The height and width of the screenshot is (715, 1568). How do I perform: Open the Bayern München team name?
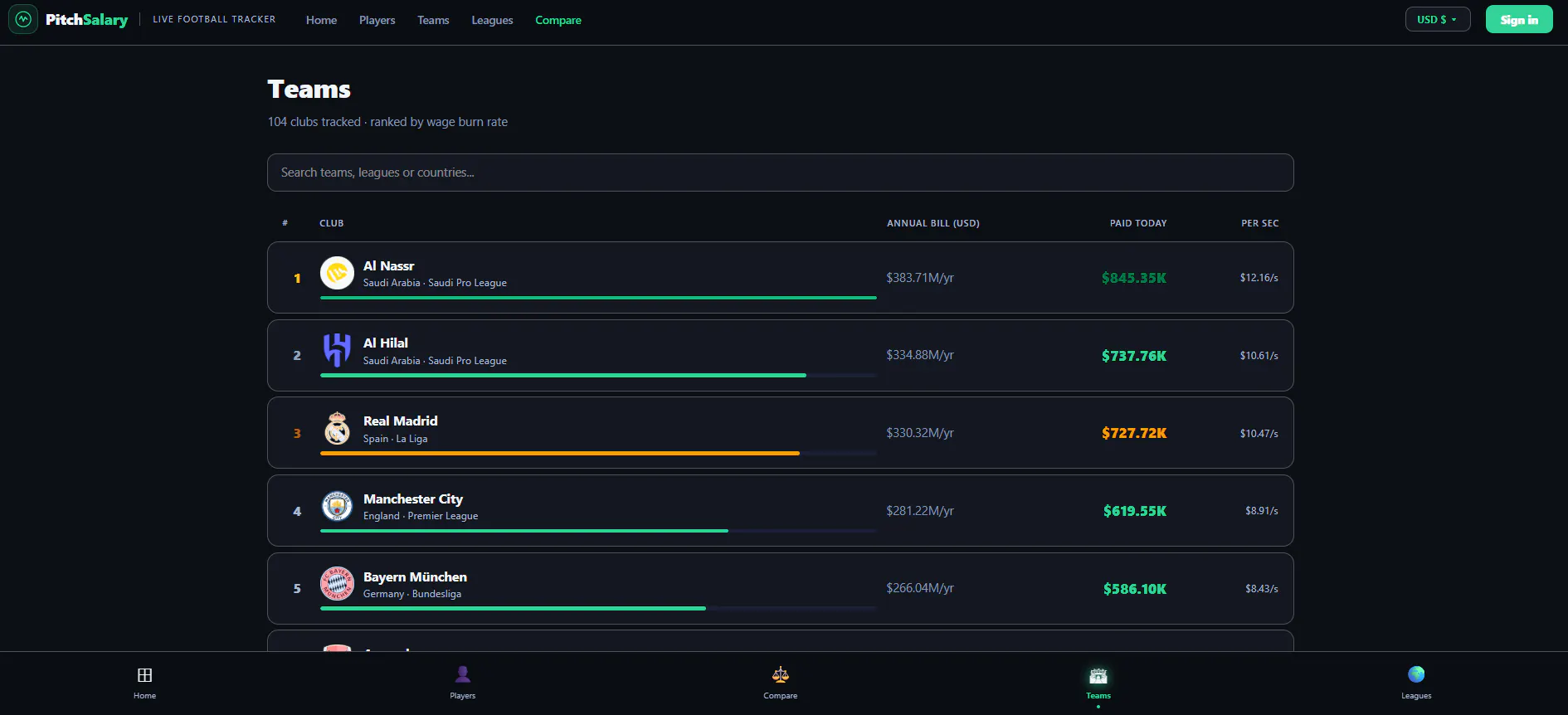tap(415, 576)
